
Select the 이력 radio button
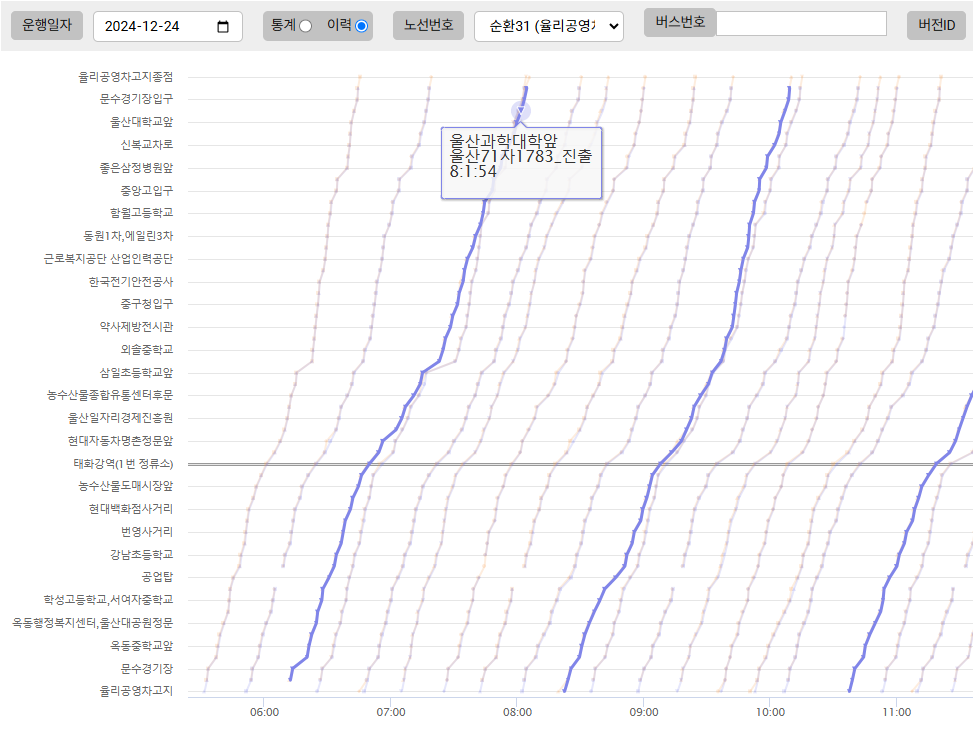pos(361,26)
